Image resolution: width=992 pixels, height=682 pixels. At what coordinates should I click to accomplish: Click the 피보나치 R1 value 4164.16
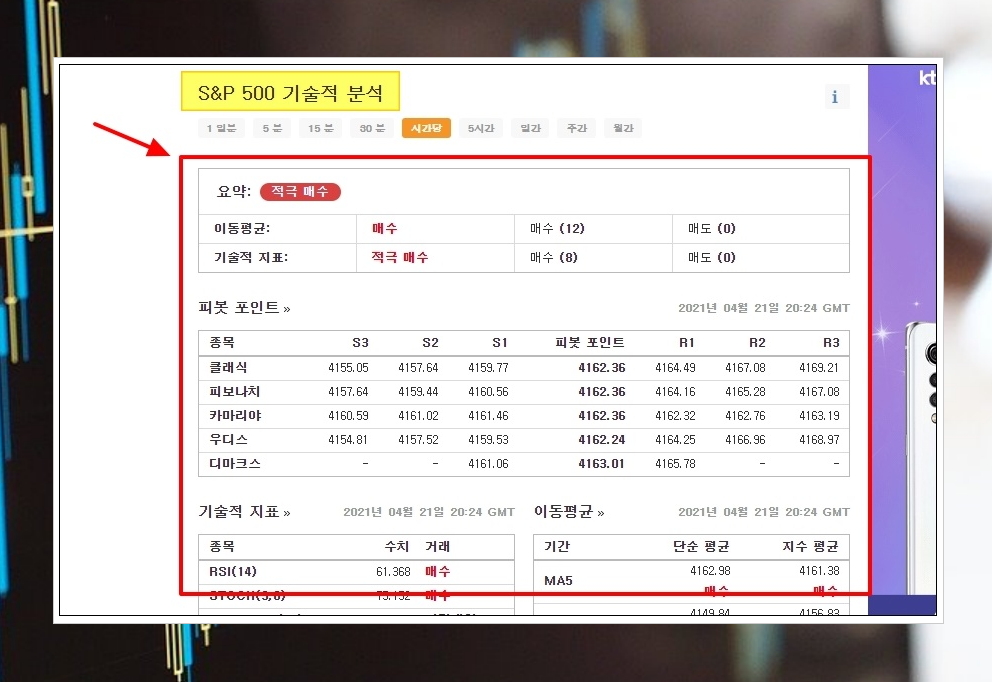pos(675,392)
